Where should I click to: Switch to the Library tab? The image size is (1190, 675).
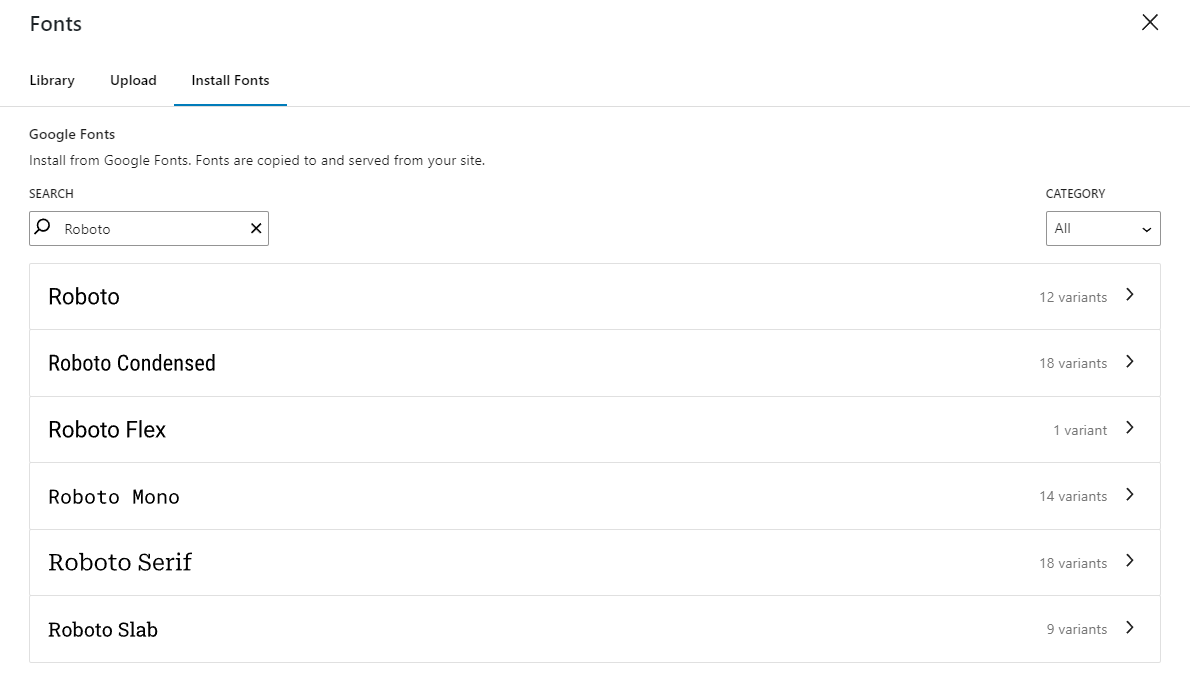(x=52, y=80)
